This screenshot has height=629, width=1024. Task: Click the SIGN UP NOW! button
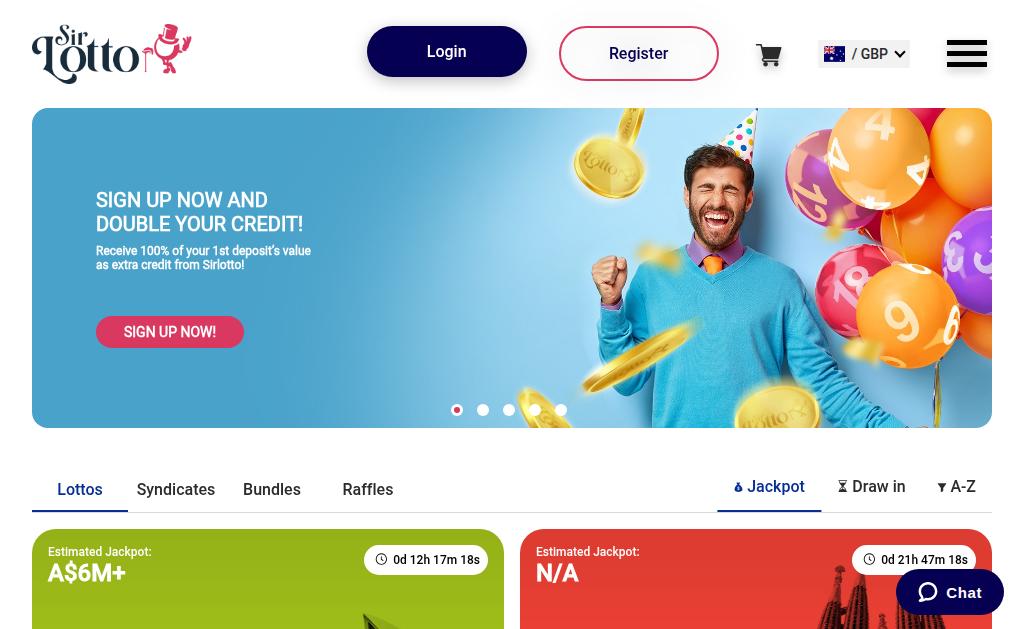(x=170, y=332)
